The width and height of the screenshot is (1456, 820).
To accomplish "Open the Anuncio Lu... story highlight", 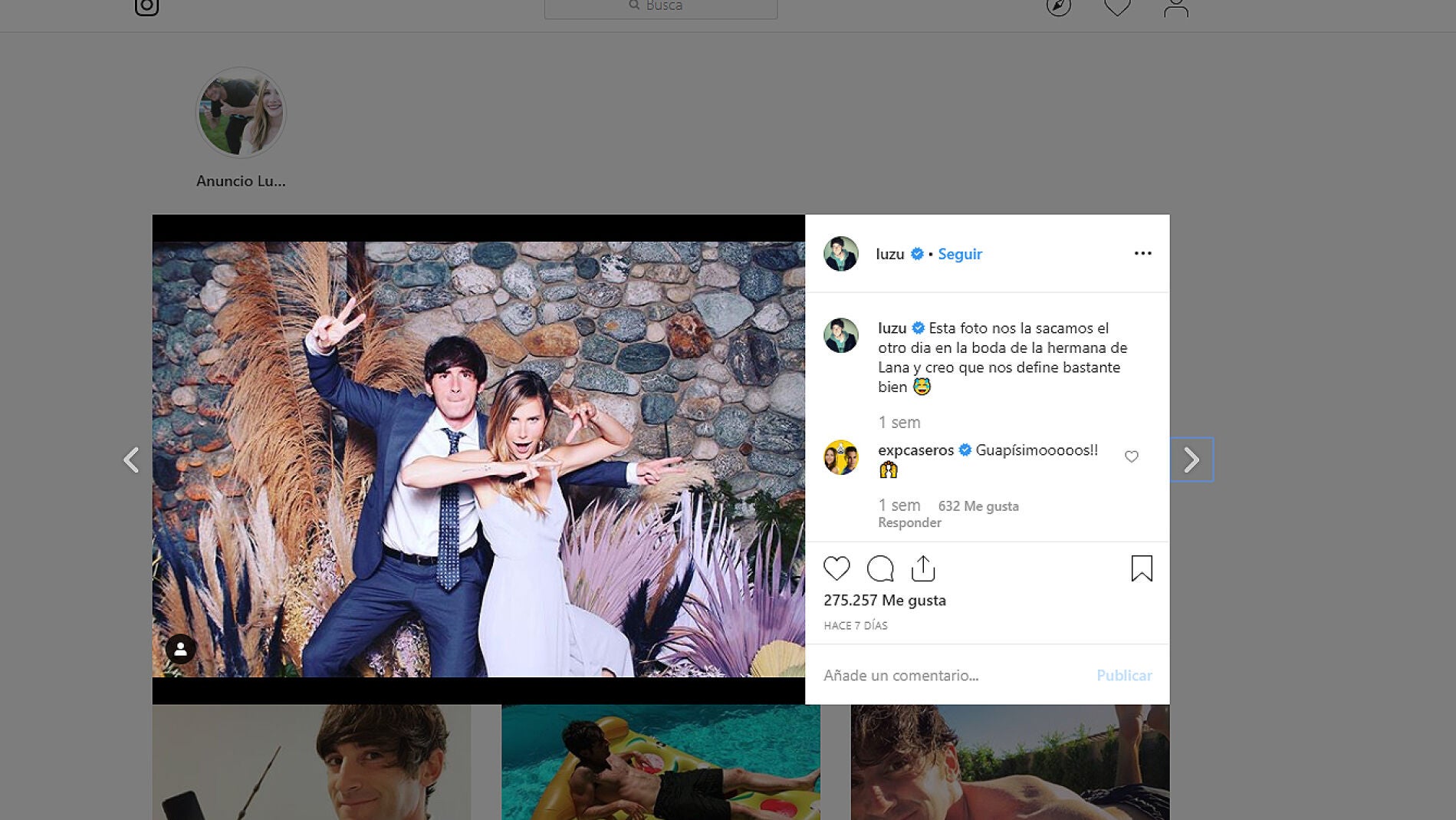I will [x=241, y=114].
